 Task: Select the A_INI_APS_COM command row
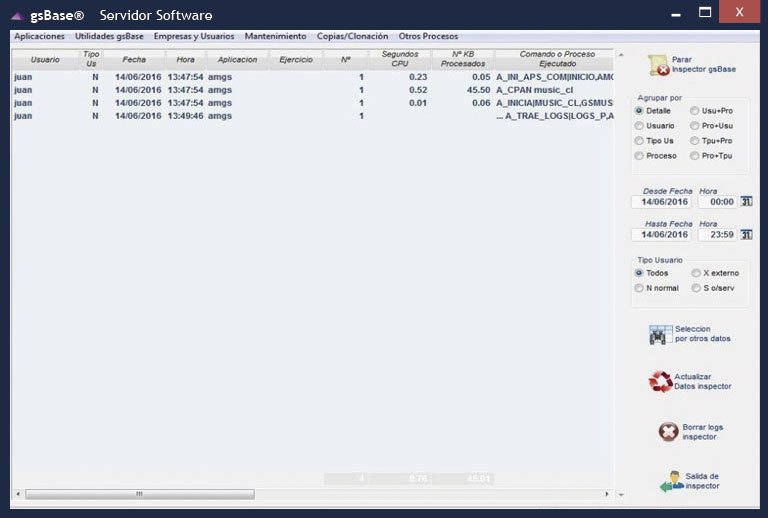[312, 77]
